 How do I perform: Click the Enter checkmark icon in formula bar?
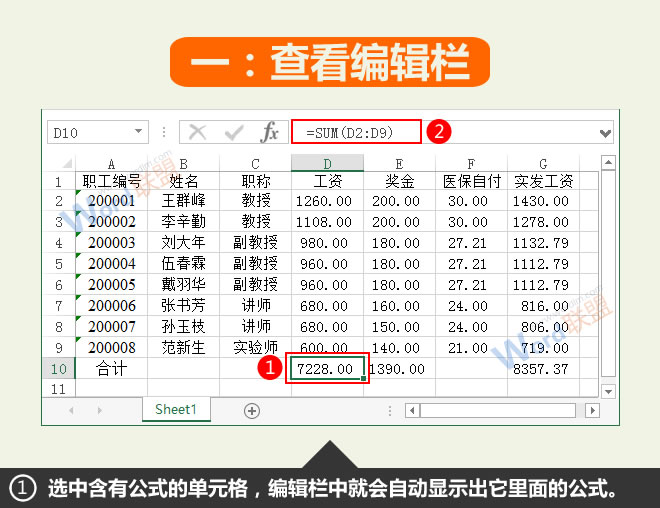(233, 132)
